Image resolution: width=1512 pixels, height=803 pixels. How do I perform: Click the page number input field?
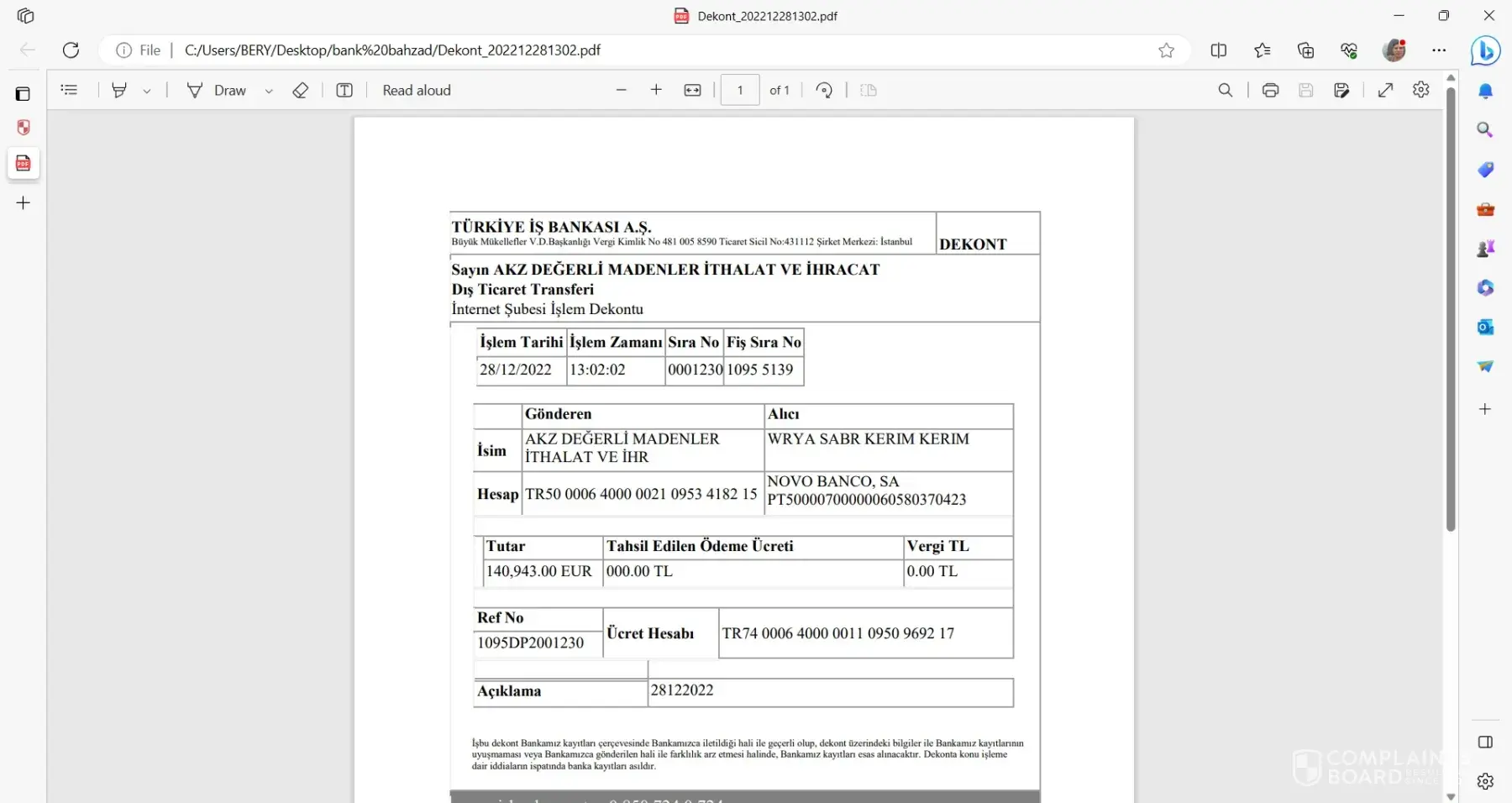[x=739, y=90]
